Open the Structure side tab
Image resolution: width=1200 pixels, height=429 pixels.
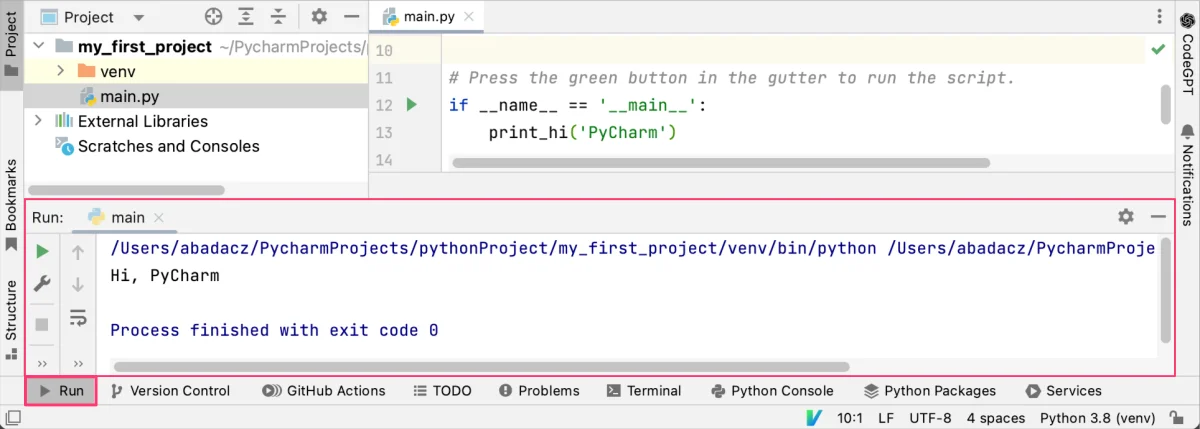click(x=11, y=319)
